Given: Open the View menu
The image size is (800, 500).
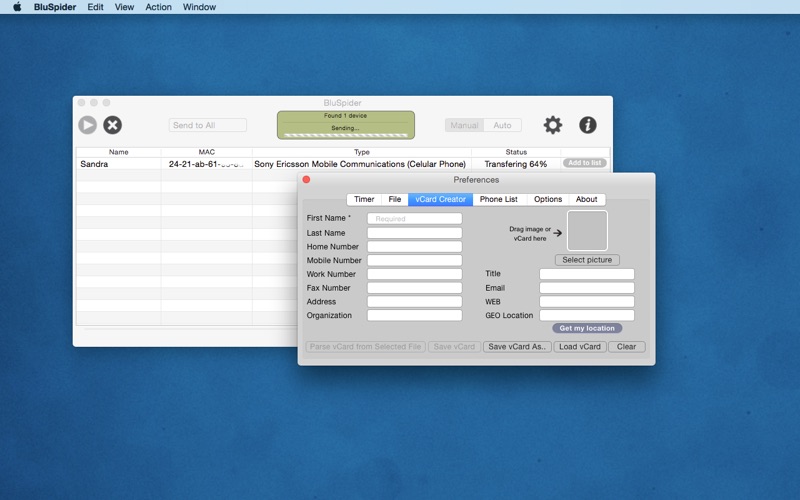Looking at the screenshot, I should 124,7.
